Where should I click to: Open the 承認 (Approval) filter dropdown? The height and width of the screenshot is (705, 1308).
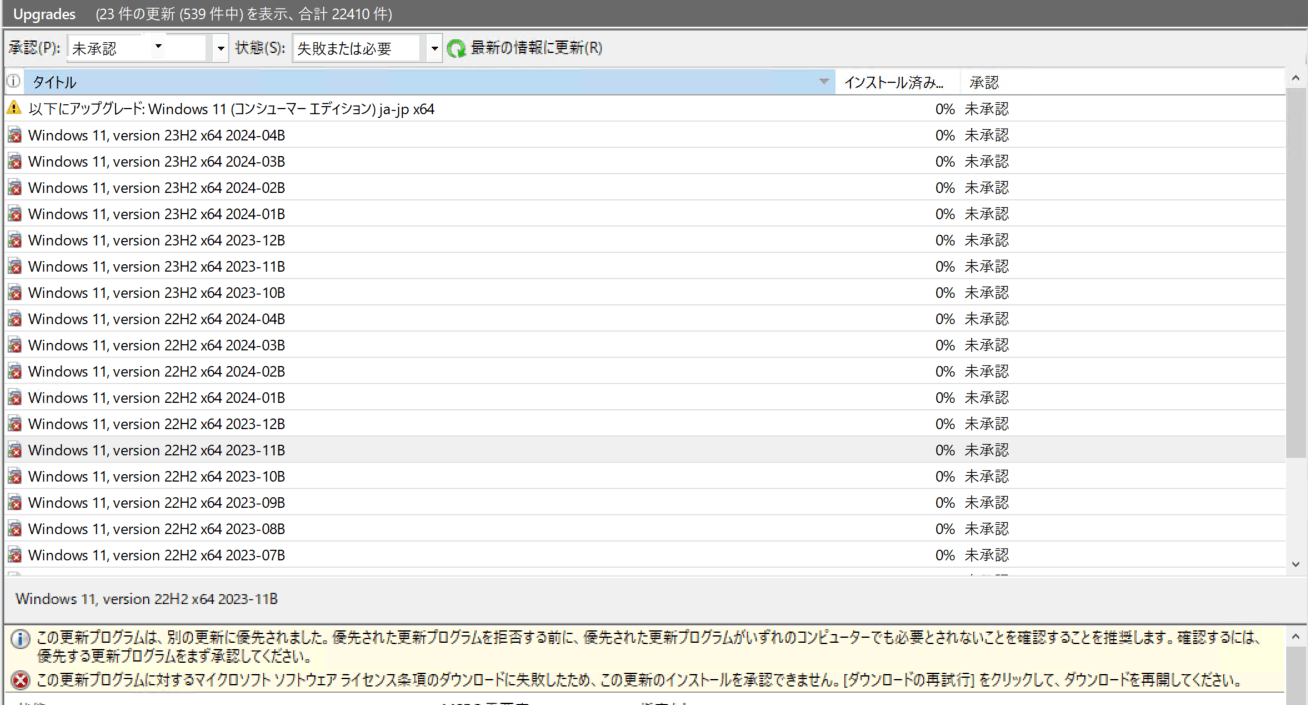(x=221, y=48)
